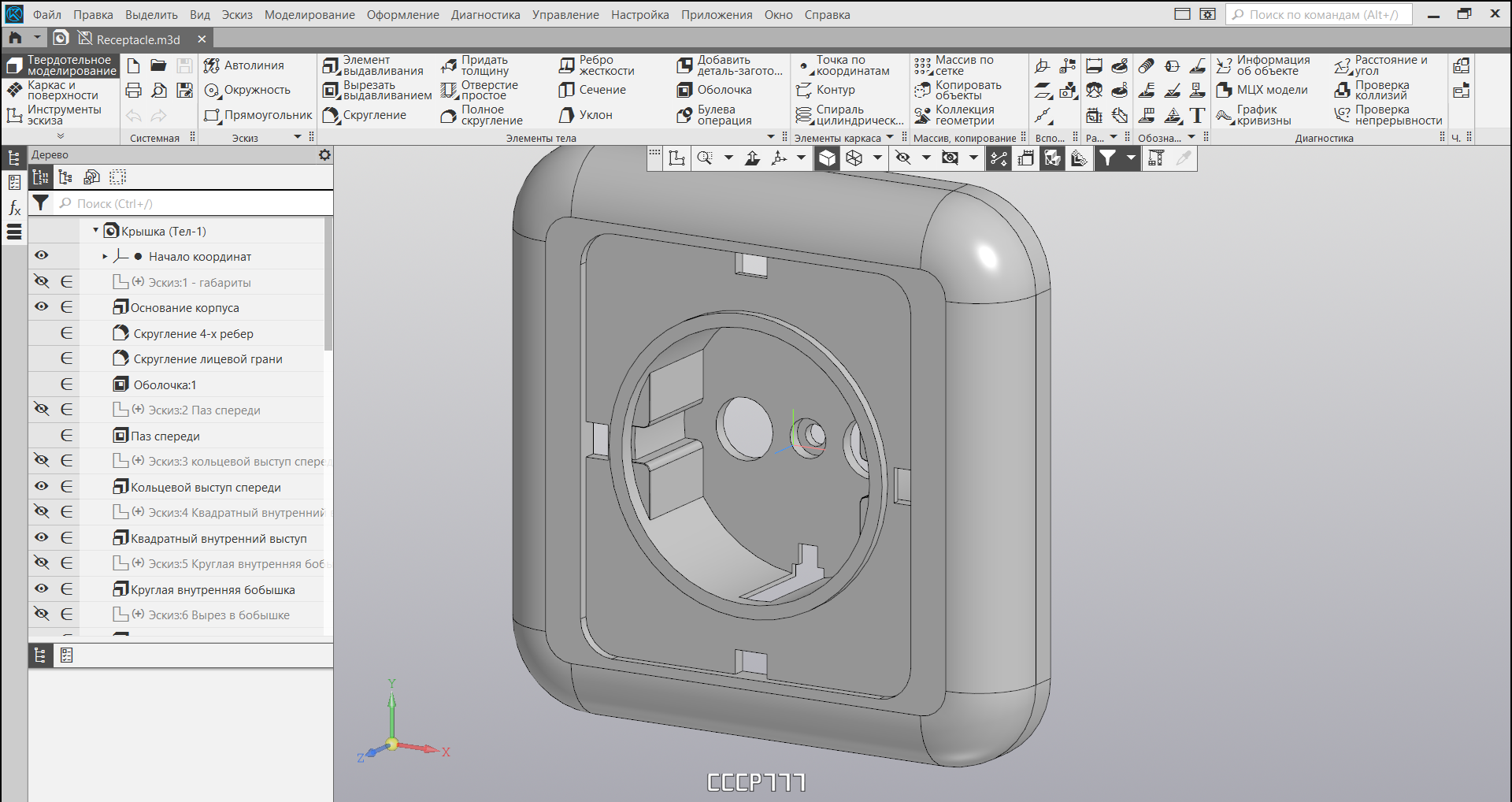Open the filter dropdown arrow in the view toolbar
The width and height of the screenshot is (1512, 802).
(1131, 158)
